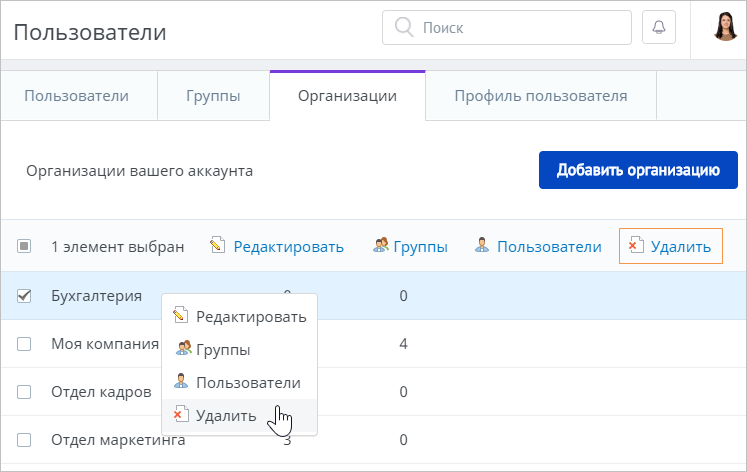
Task: Click user icon in the context menu
Action: (181, 381)
